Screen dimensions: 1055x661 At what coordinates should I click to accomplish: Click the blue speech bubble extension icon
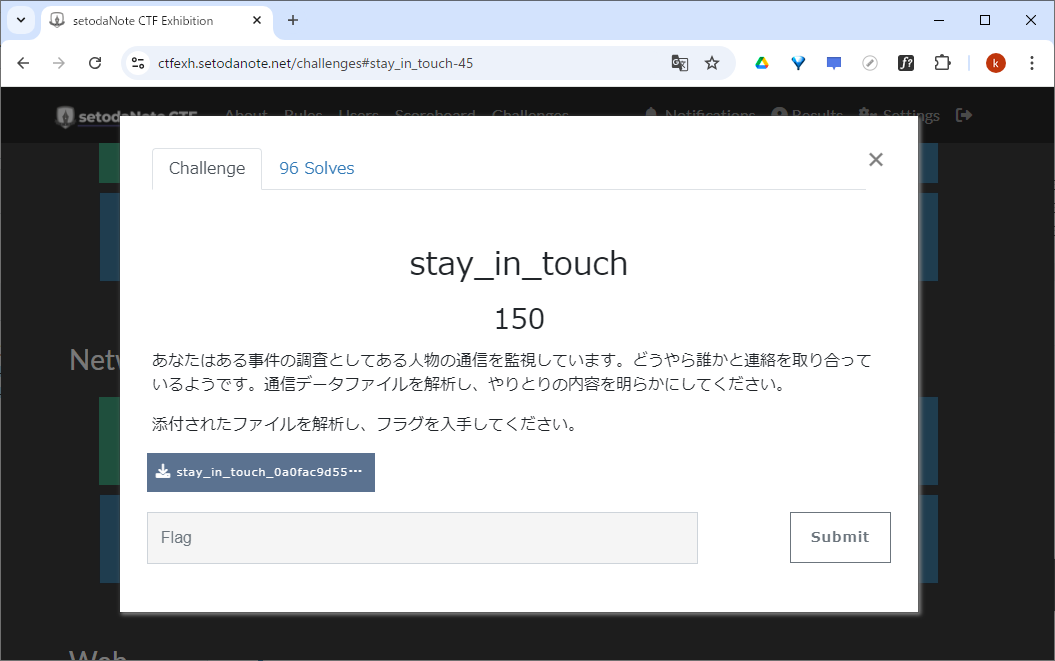point(833,62)
